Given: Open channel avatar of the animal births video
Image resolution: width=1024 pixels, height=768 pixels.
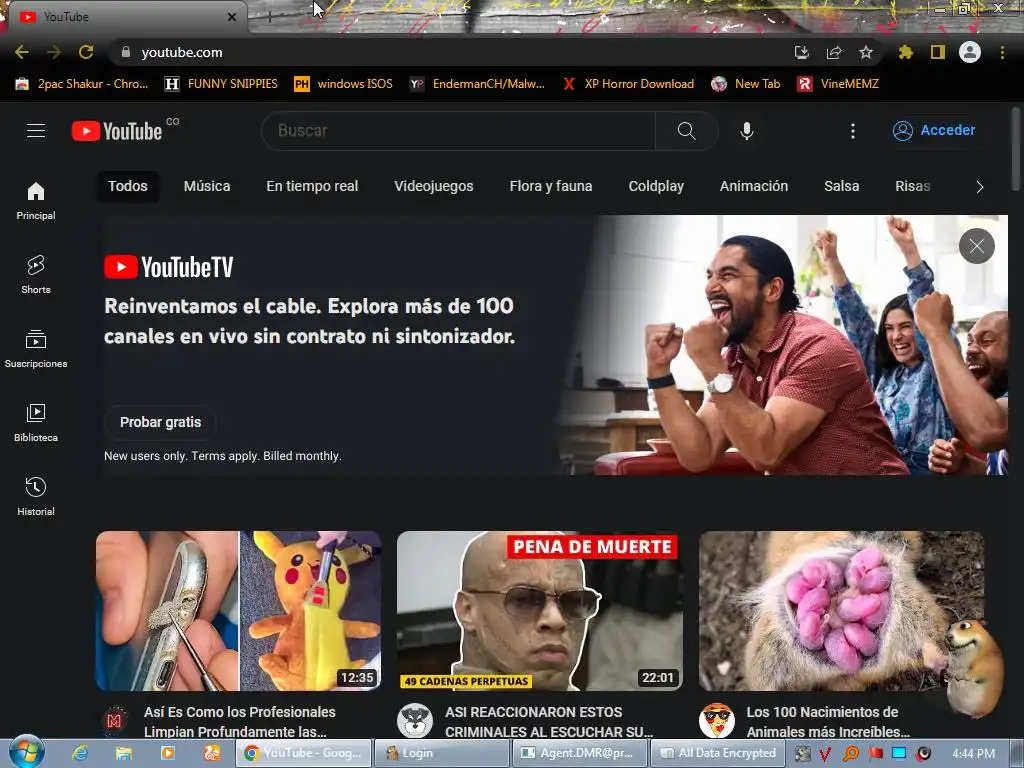Looking at the screenshot, I should point(716,720).
